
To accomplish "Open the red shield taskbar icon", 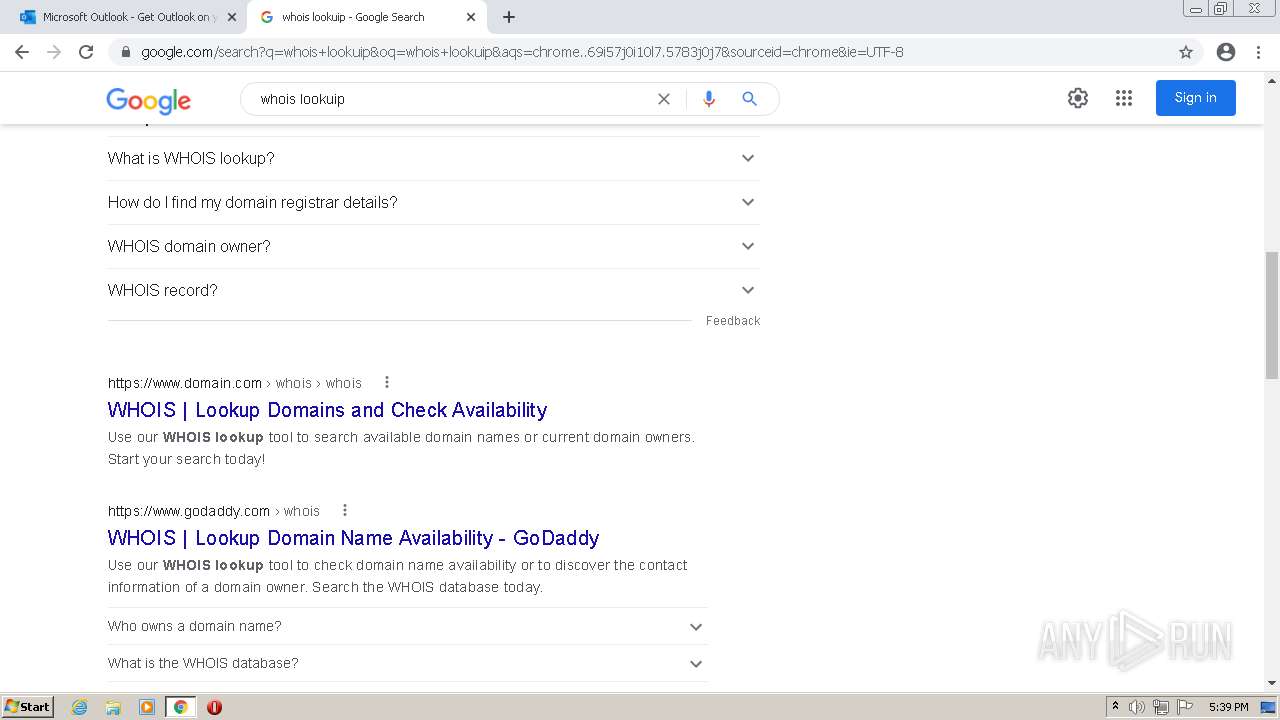I will click(214, 707).
